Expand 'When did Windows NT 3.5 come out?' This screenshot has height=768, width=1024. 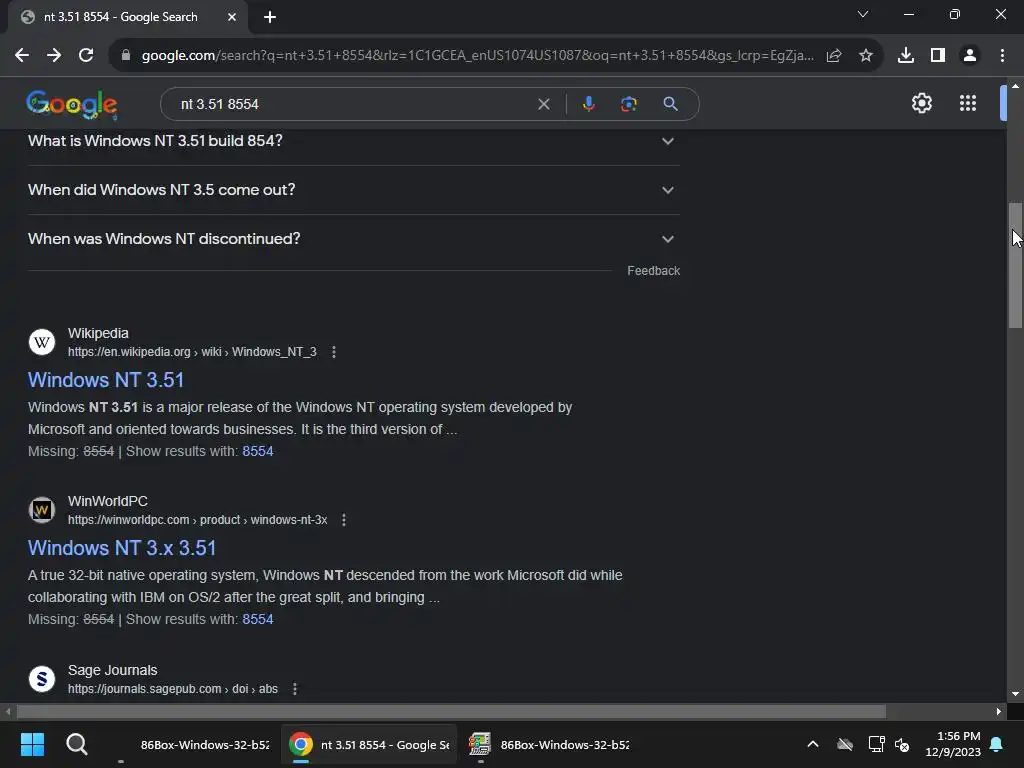pyautogui.click(x=353, y=190)
